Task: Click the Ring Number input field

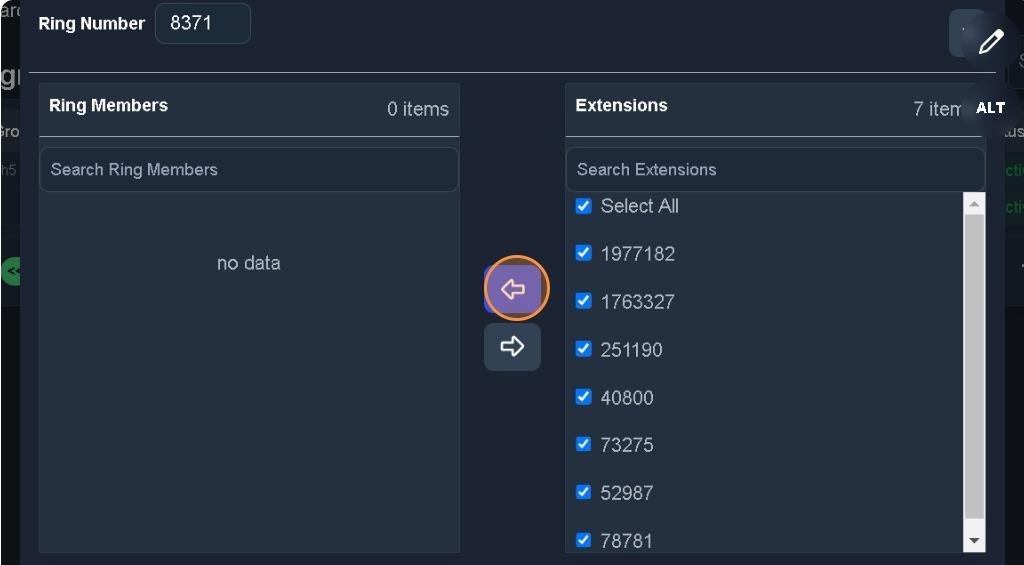Action: click(x=202, y=24)
